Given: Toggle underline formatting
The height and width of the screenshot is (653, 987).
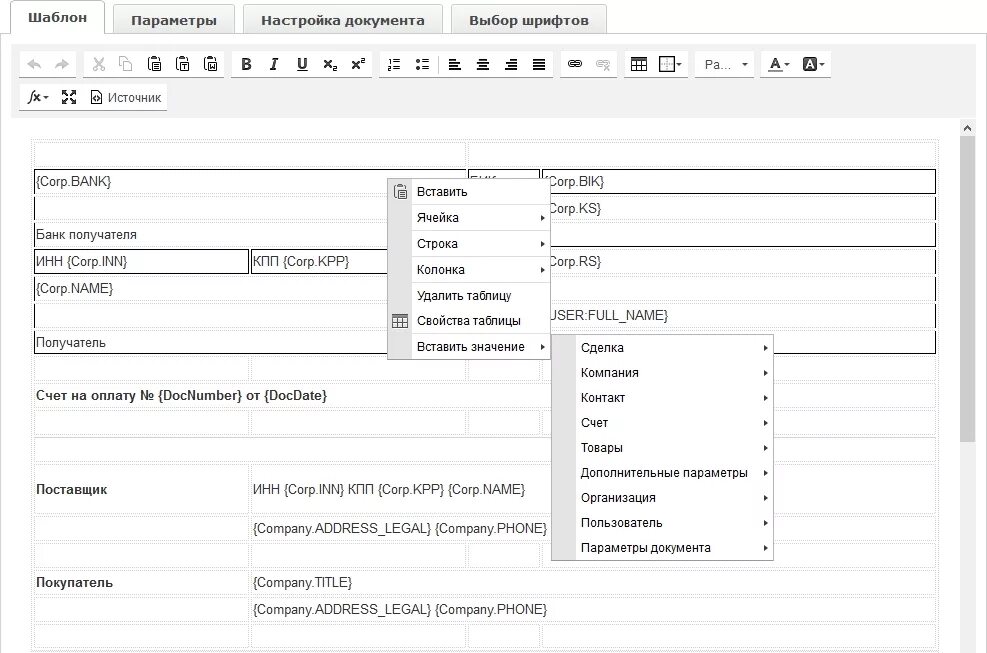Looking at the screenshot, I should 302,64.
